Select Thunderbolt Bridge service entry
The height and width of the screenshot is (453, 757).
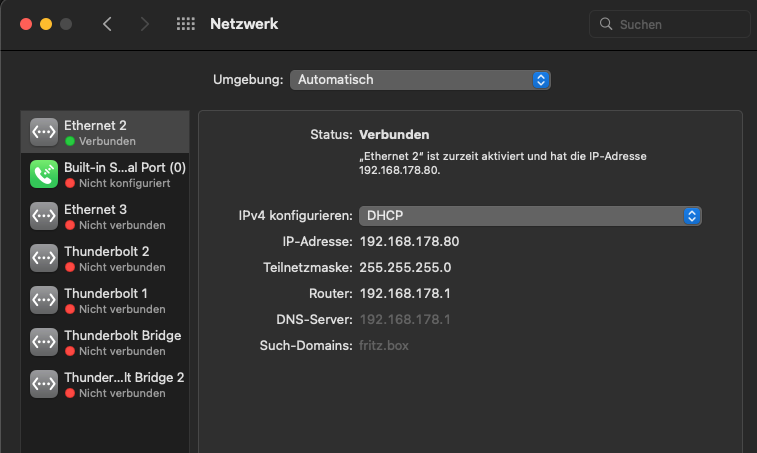(122, 343)
